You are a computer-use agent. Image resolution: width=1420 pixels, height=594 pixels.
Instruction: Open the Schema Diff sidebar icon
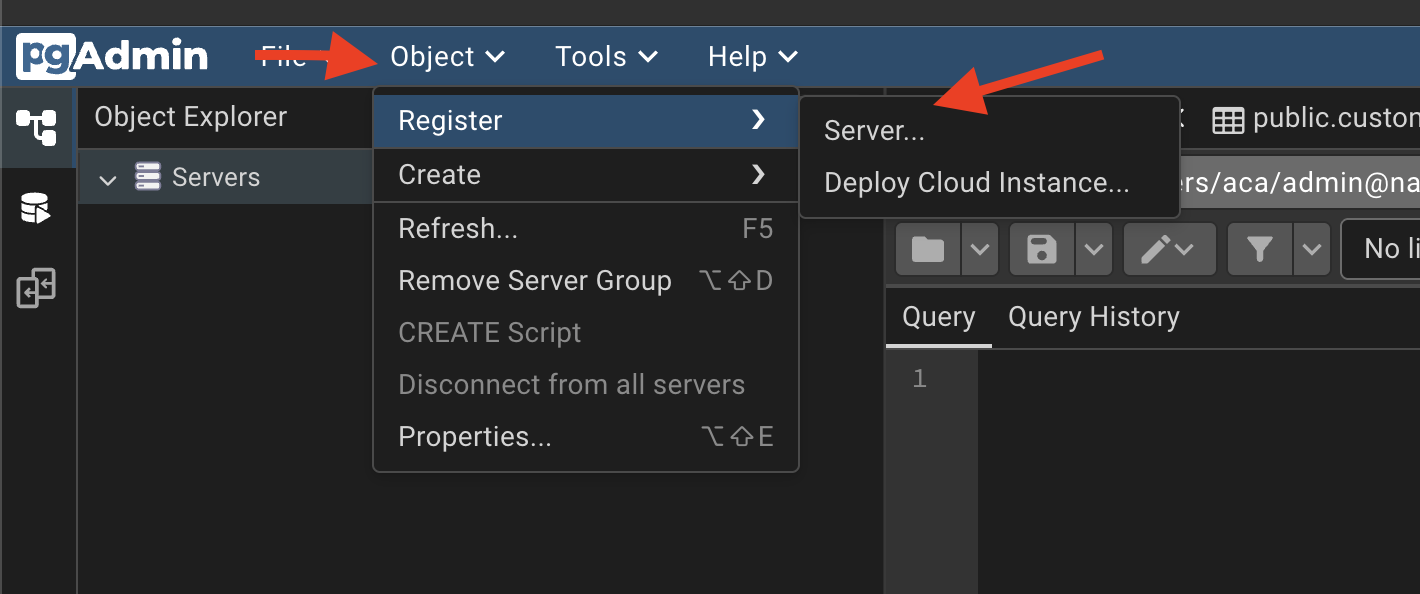click(36, 289)
